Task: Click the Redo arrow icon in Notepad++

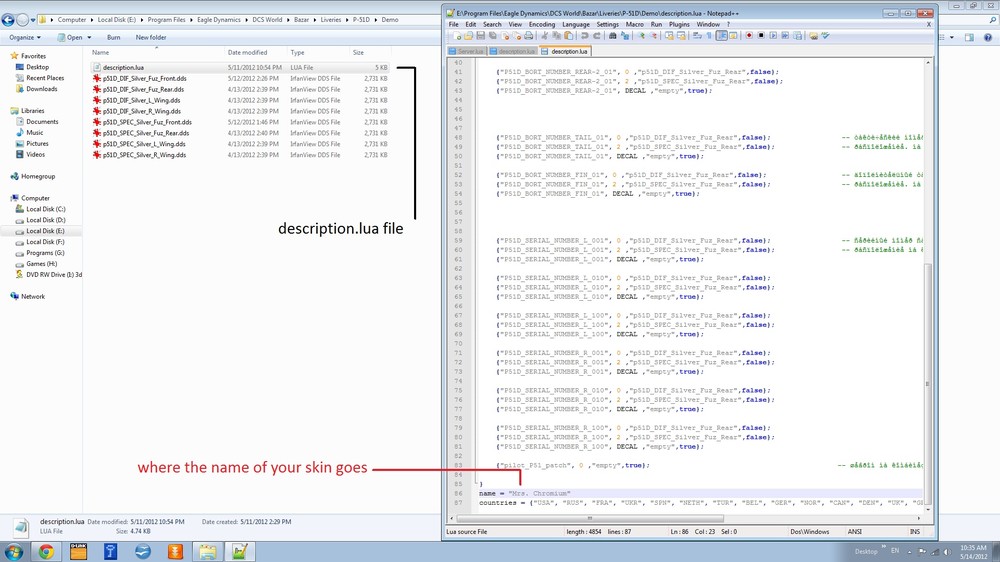Action: coord(596,36)
